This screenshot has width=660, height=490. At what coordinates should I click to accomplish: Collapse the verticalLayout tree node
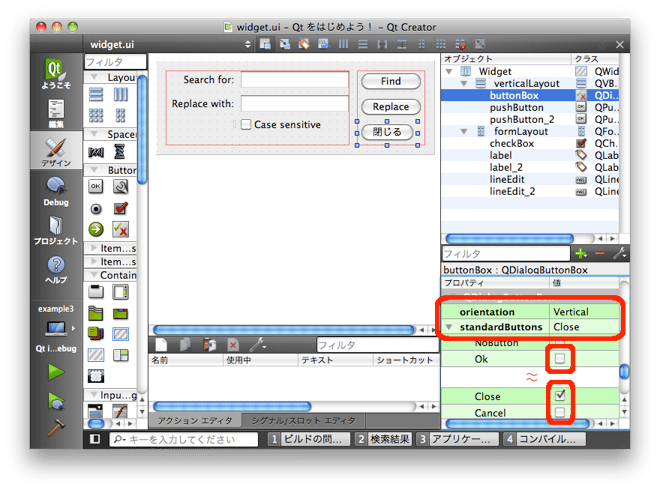click(x=465, y=84)
